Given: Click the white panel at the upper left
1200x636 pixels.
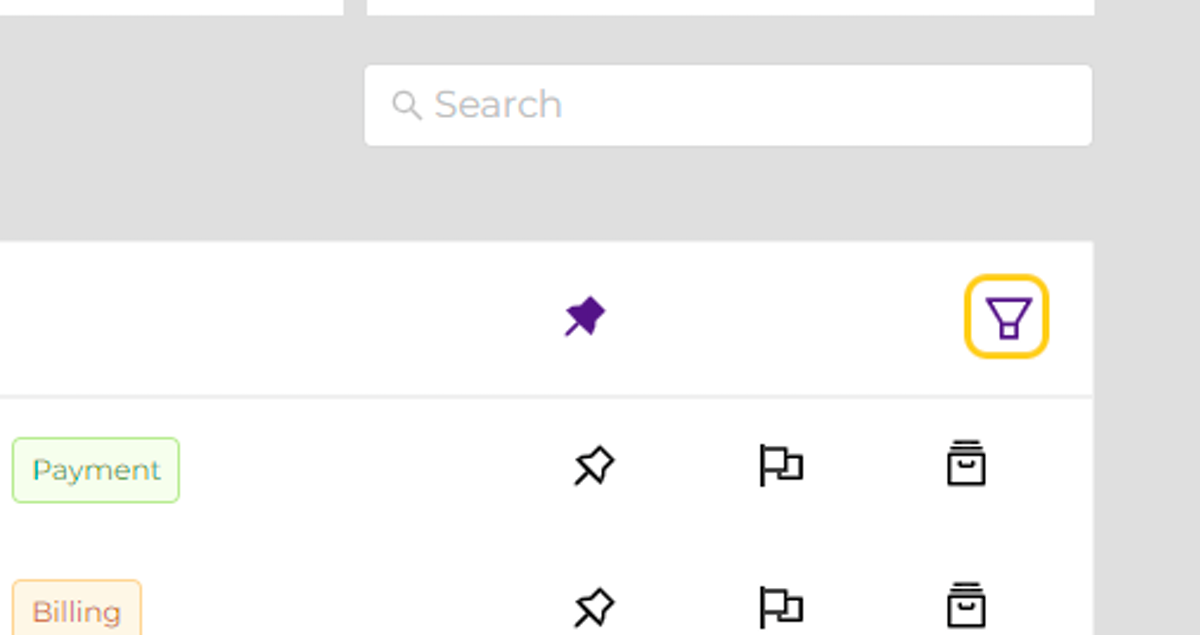Looking at the screenshot, I should [x=171, y=7].
